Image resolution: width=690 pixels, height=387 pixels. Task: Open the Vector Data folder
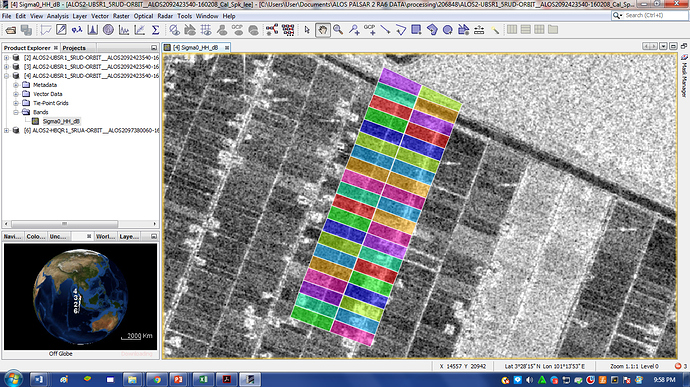[x=48, y=94]
